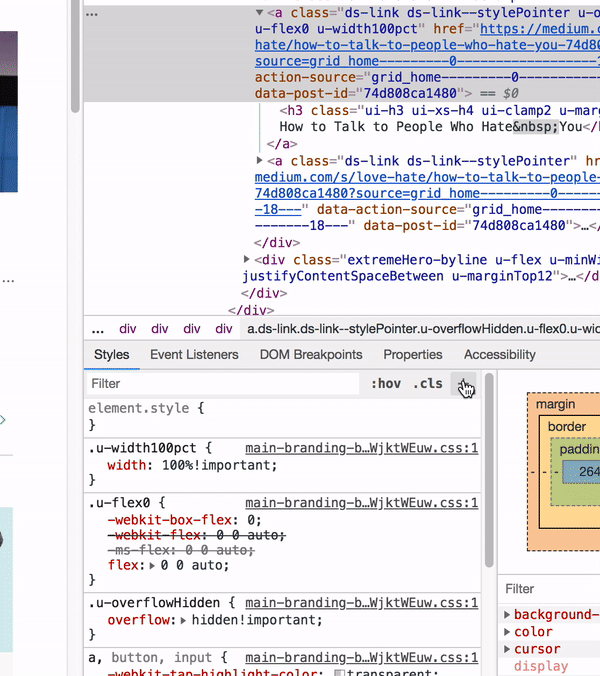Toggle the :hov element state panel
The height and width of the screenshot is (676, 600).
point(386,383)
